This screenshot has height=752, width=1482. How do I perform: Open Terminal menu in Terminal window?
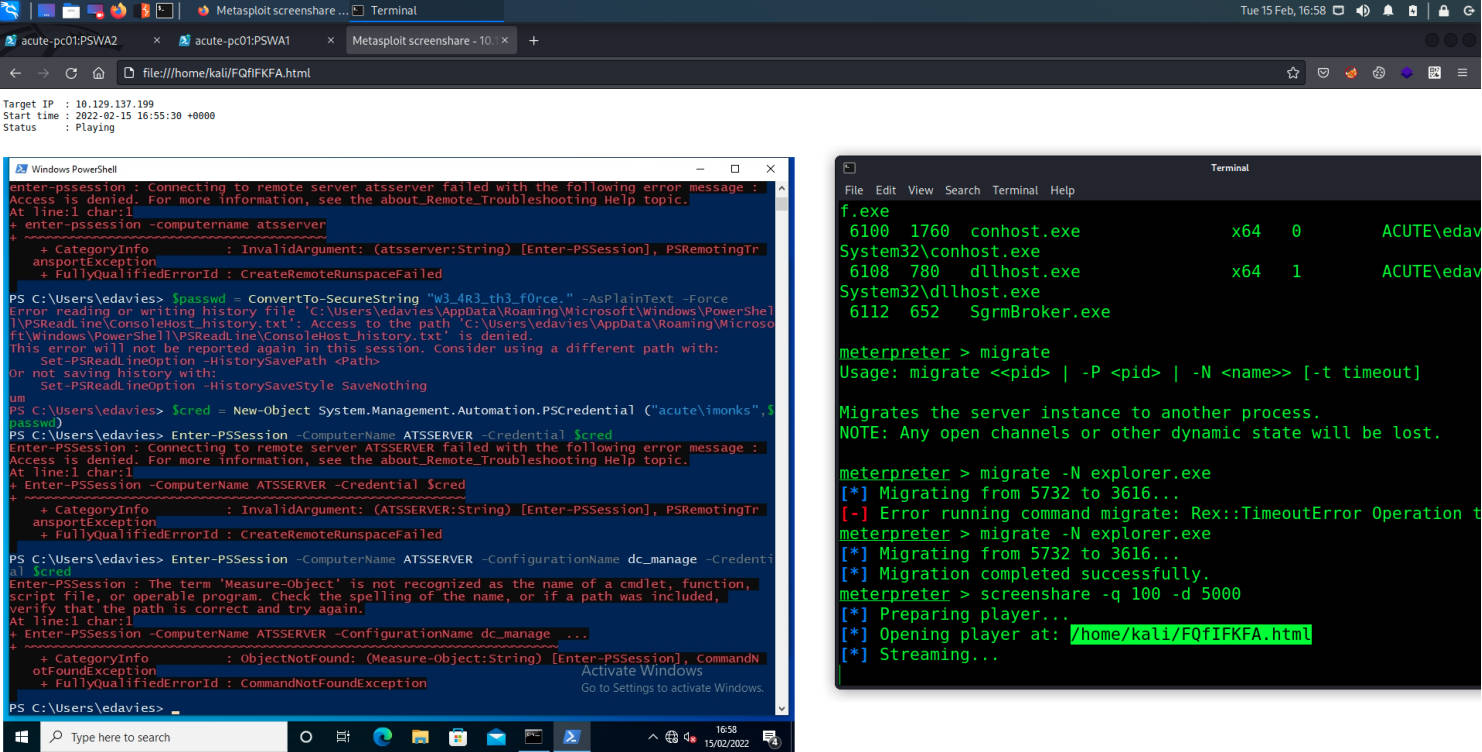pos(1015,190)
